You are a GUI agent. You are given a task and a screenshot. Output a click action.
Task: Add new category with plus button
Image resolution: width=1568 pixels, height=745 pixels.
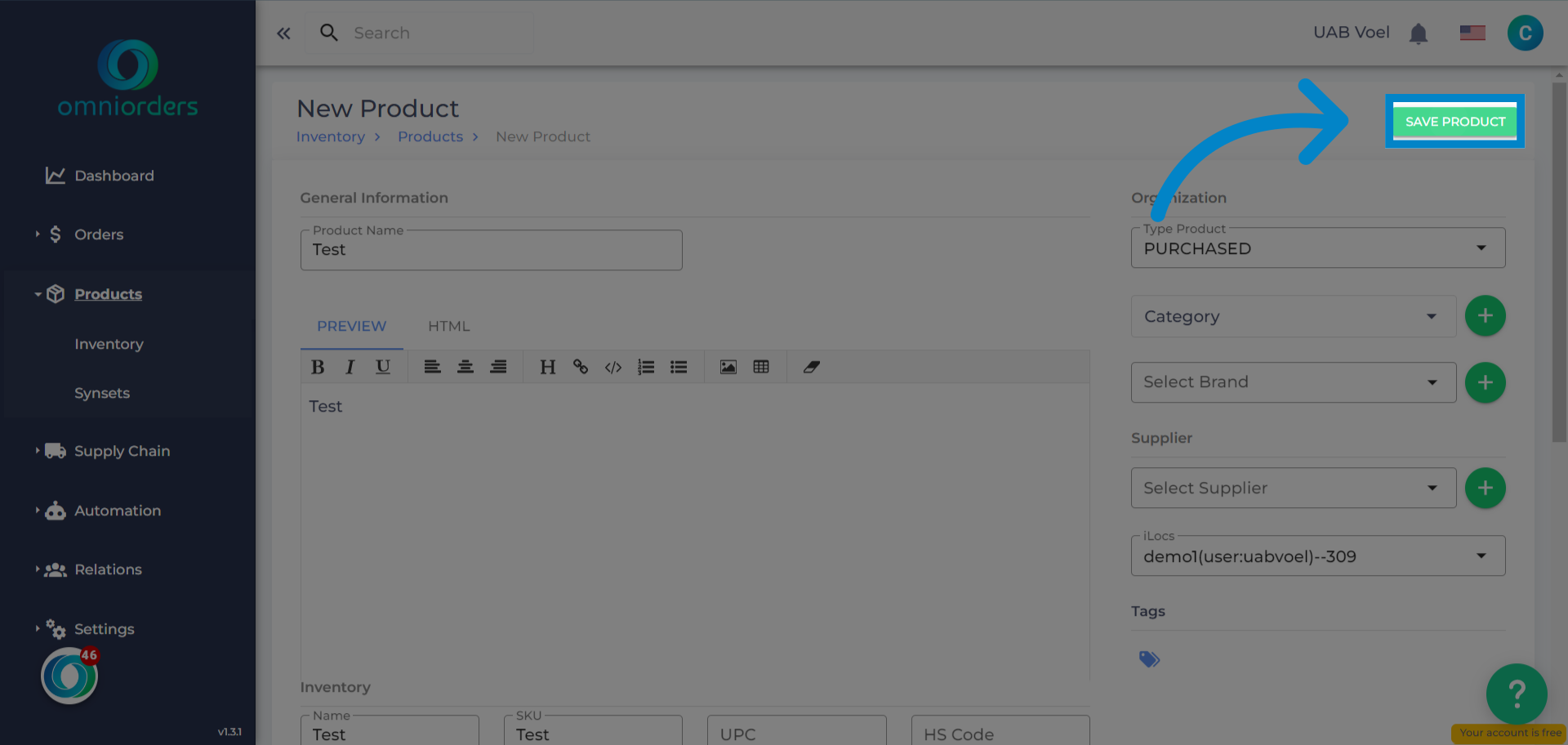1485,315
